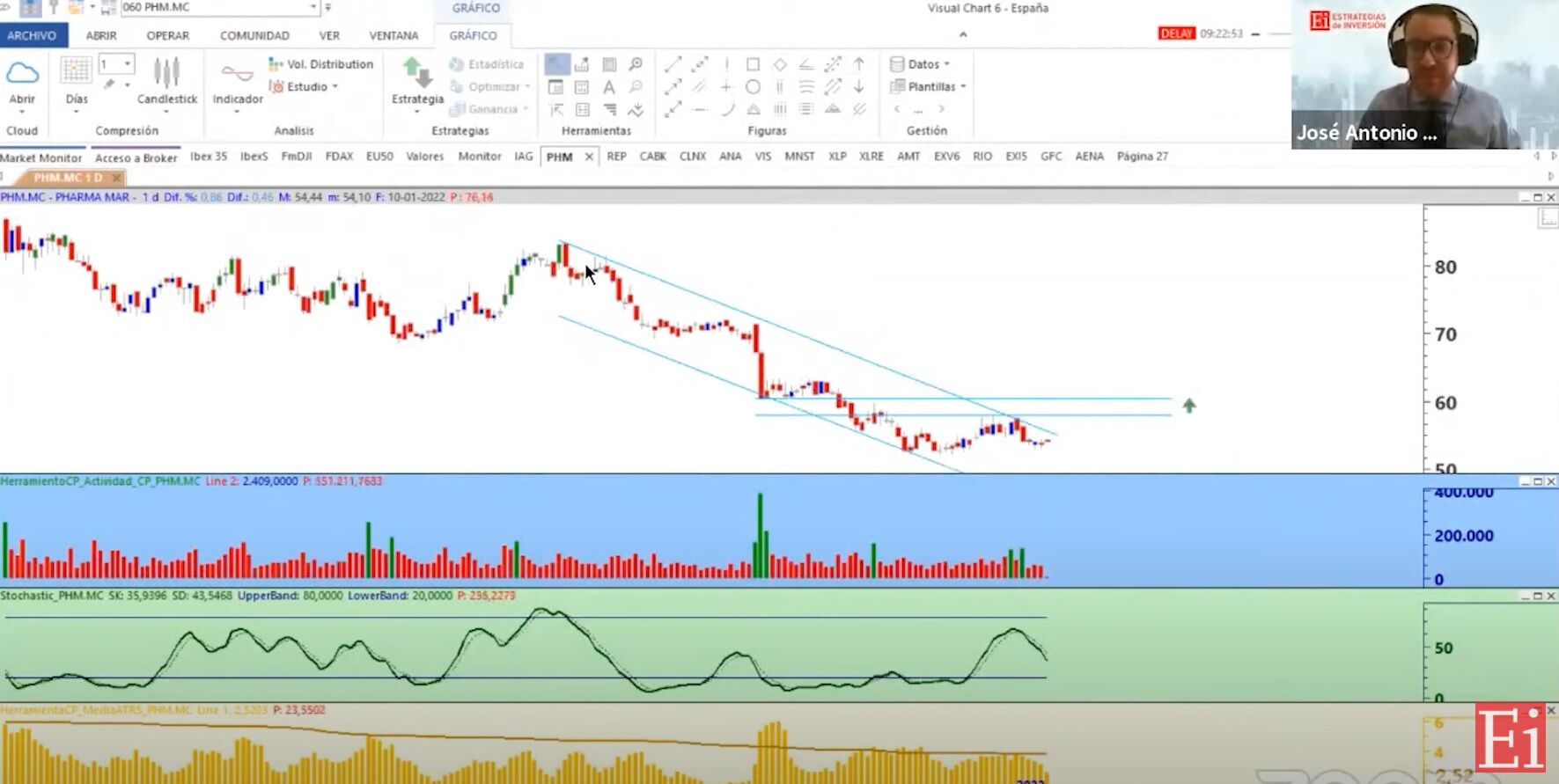Select the diamond drawing figure
The width and height of the screenshot is (1559, 784).
point(779,64)
